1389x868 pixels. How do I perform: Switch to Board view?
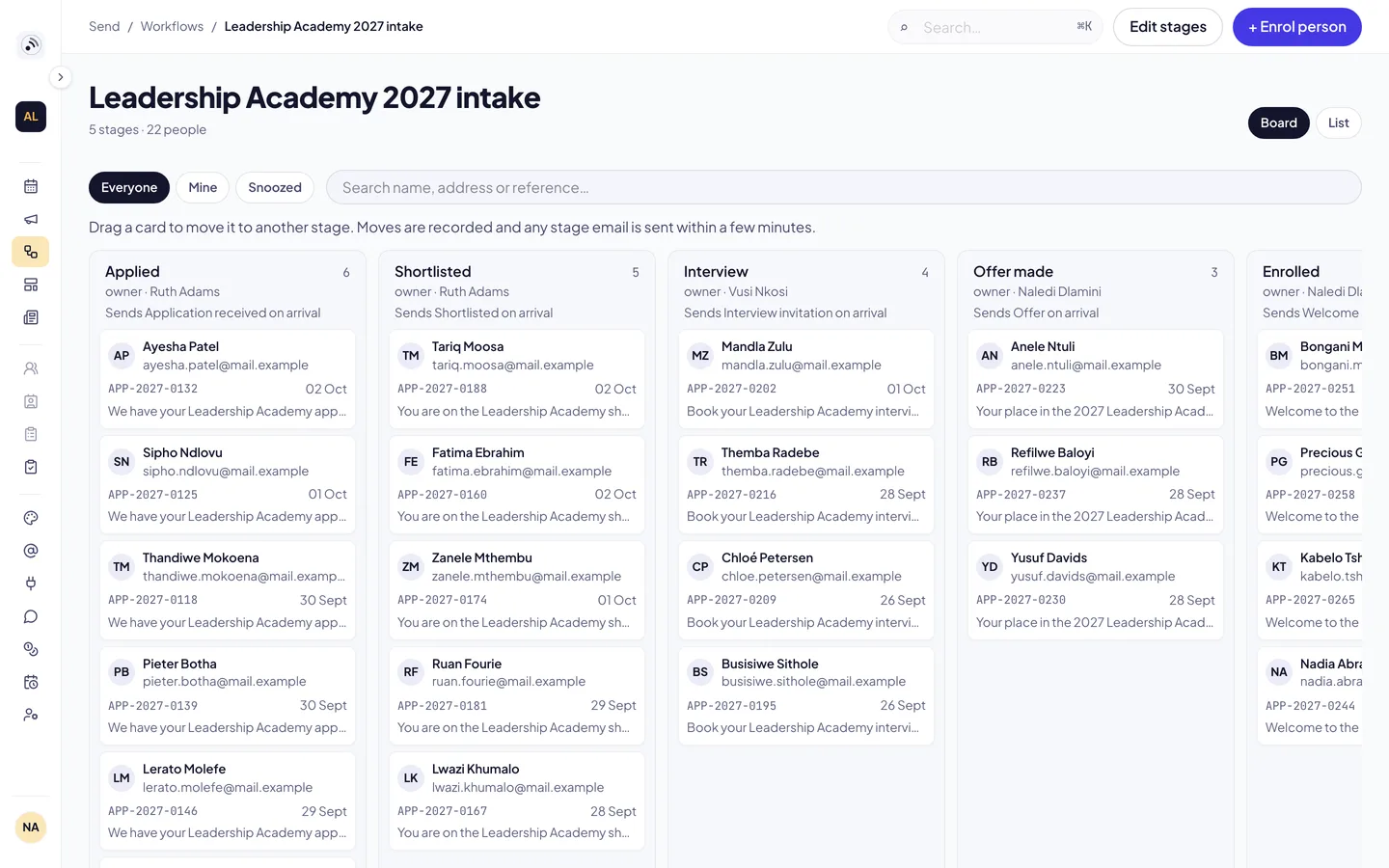click(x=1278, y=122)
